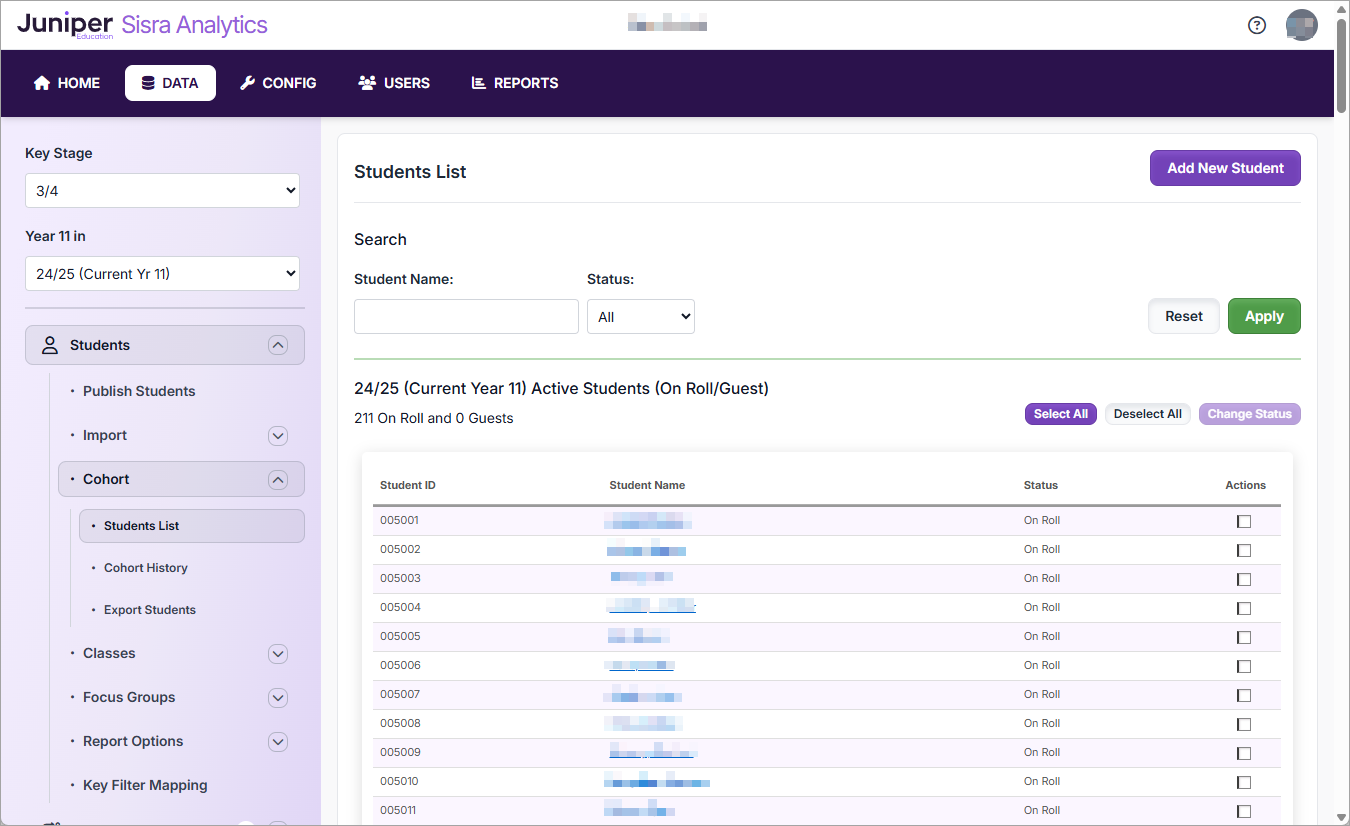Click the Juniper Sisra Analytics logo
Screen dimensions: 1350x826
pyautogui.click(x=143, y=25)
